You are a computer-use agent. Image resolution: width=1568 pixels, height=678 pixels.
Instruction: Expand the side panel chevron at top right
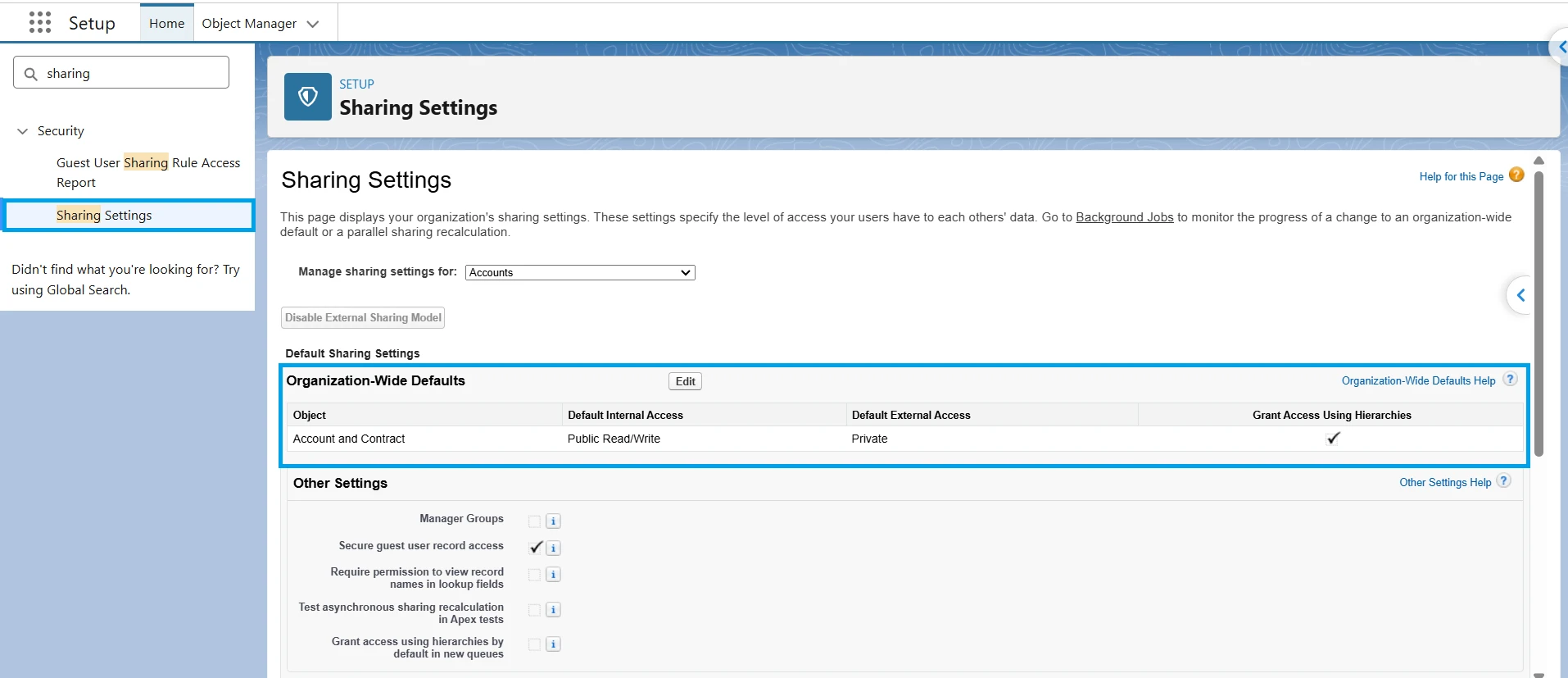click(x=1561, y=47)
